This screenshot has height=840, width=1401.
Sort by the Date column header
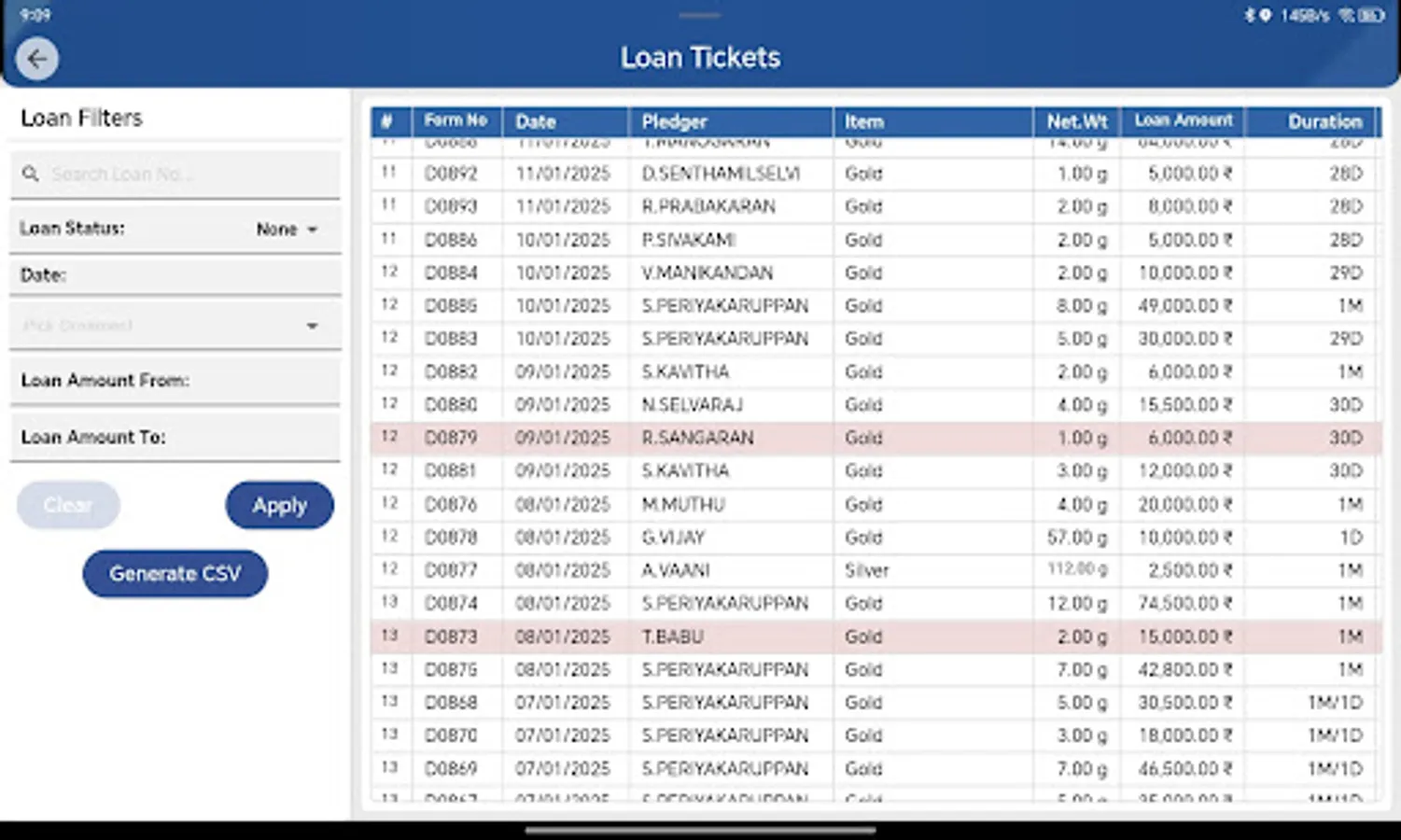[x=534, y=121]
